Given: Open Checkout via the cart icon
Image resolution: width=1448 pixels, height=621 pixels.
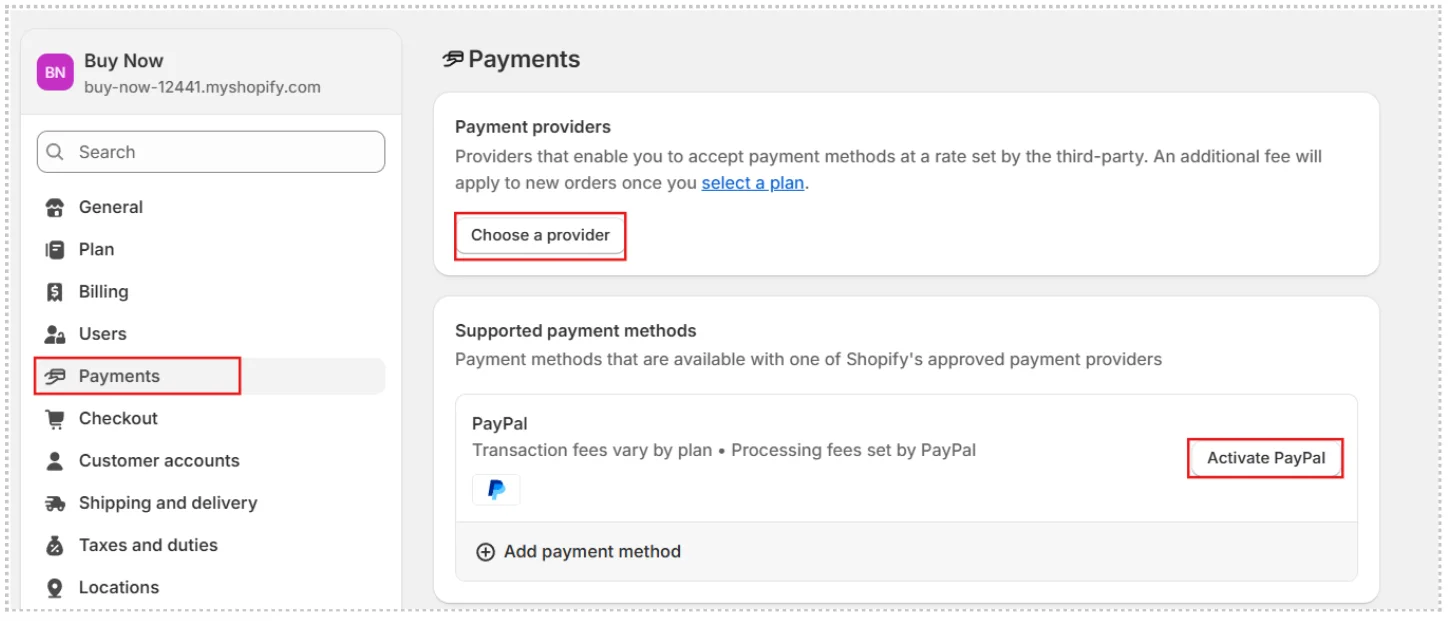Looking at the screenshot, I should point(56,418).
